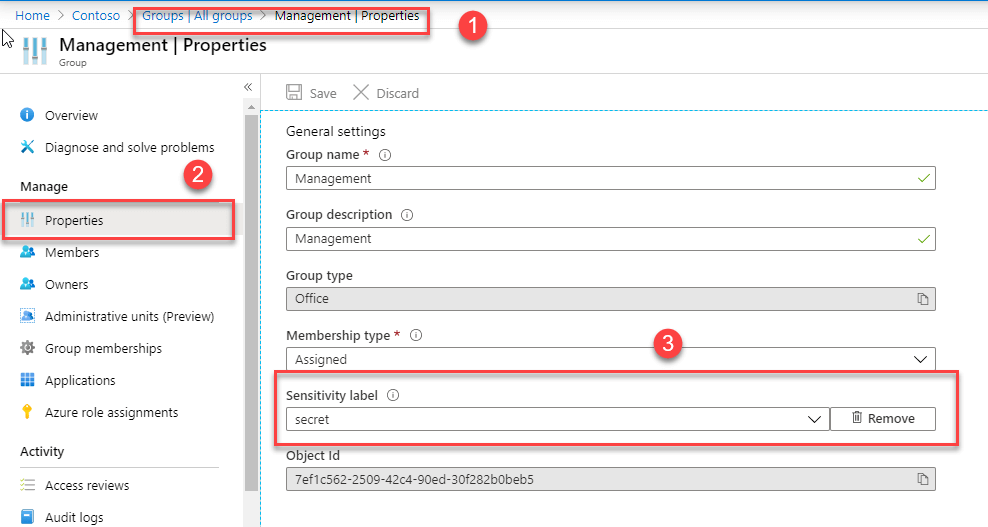Click info icon beside Group name

coord(385,155)
